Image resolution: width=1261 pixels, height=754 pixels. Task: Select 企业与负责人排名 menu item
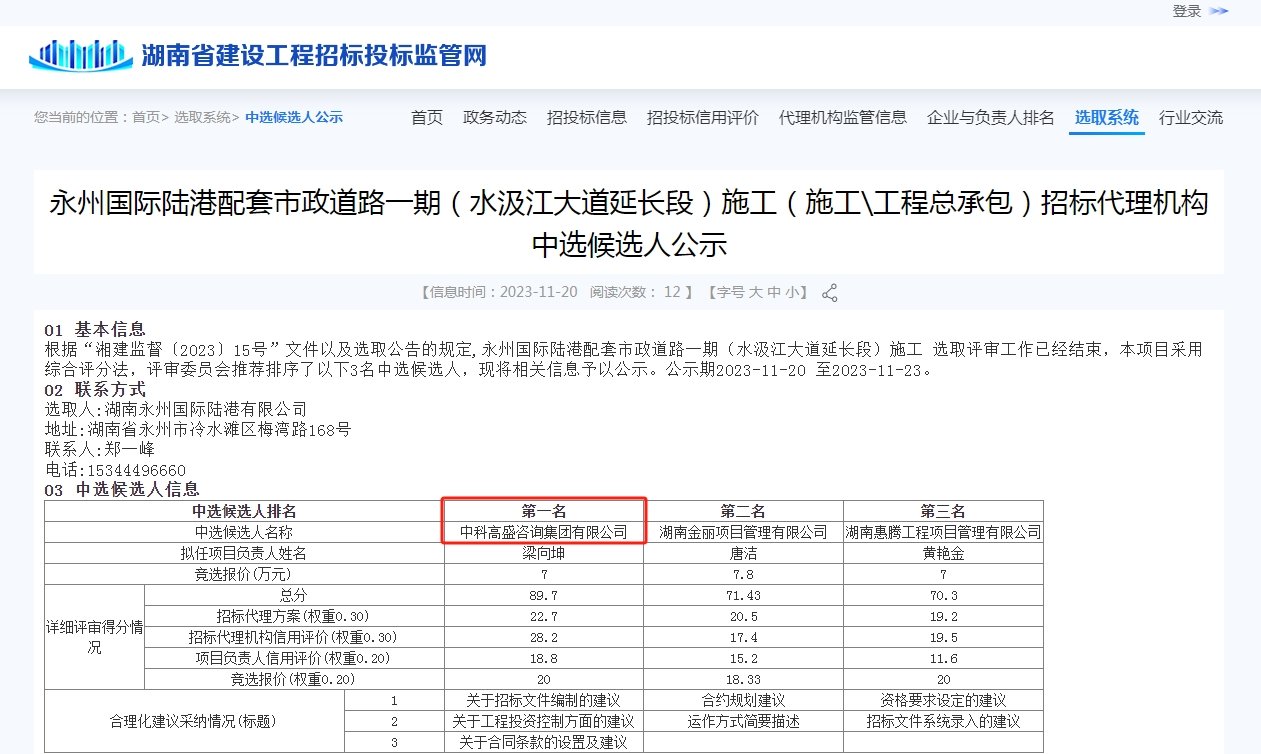click(x=991, y=117)
